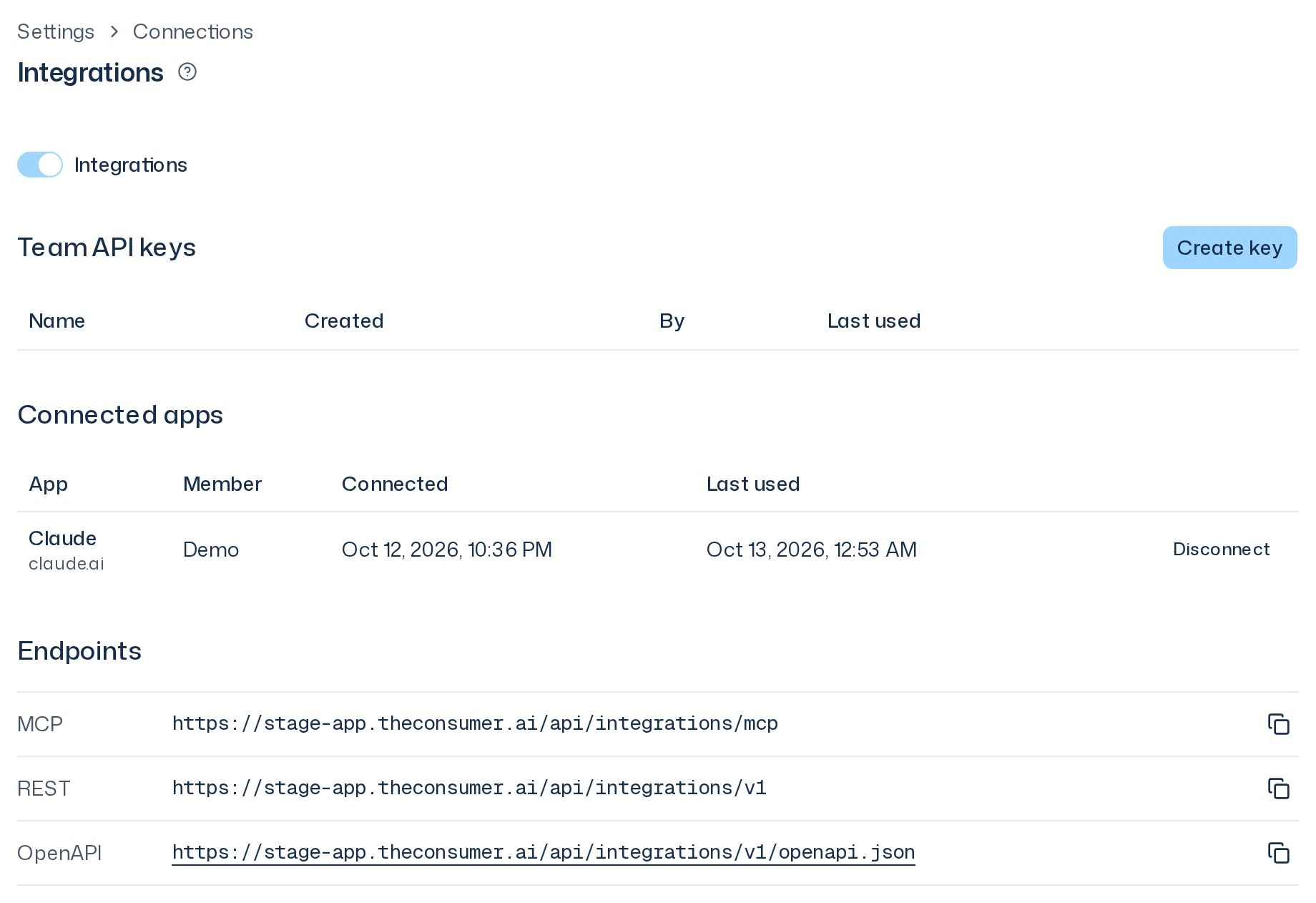The height and width of the screenshot is (903, 1316).
Task: Go to Settings in the breadcrumb
Action: pos(56,31)
